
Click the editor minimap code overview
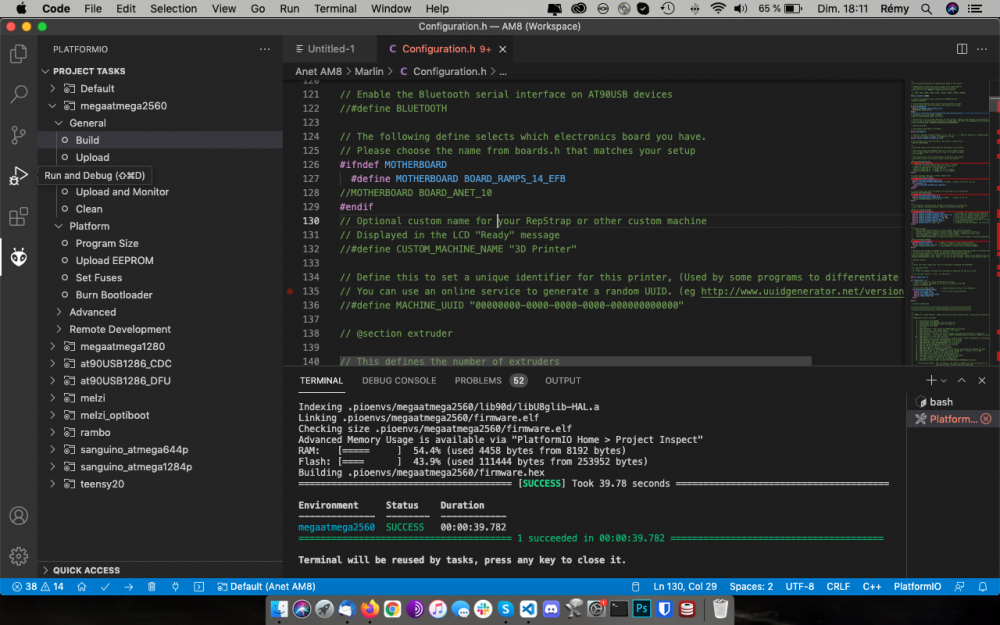pos(943,220)
